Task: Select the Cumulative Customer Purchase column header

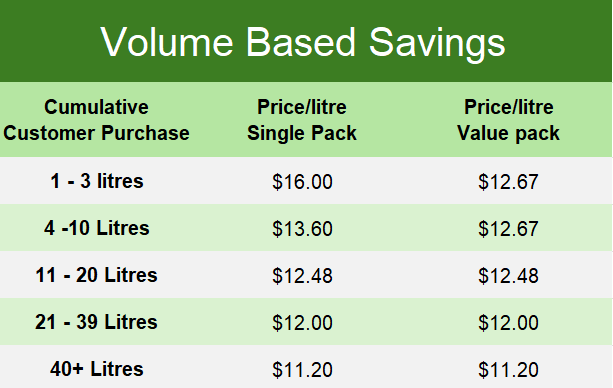Action: 96,120
